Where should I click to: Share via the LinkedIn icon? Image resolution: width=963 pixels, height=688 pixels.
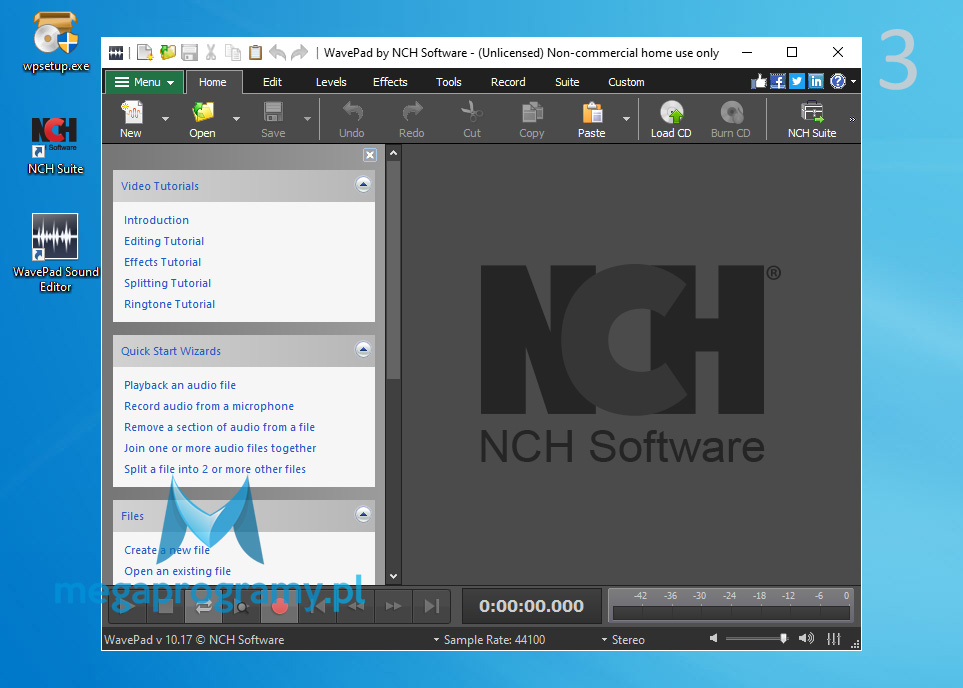pos(816,81)
